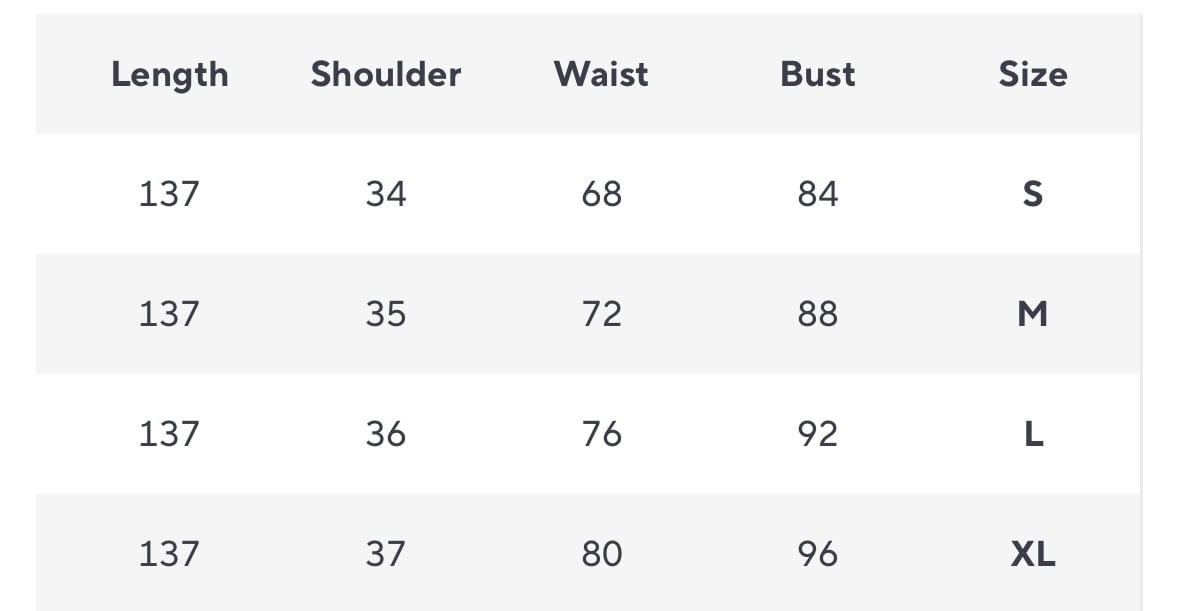Click bust value 84 in the S row
The image size is (1179, 611).
(x=817, y=194)
